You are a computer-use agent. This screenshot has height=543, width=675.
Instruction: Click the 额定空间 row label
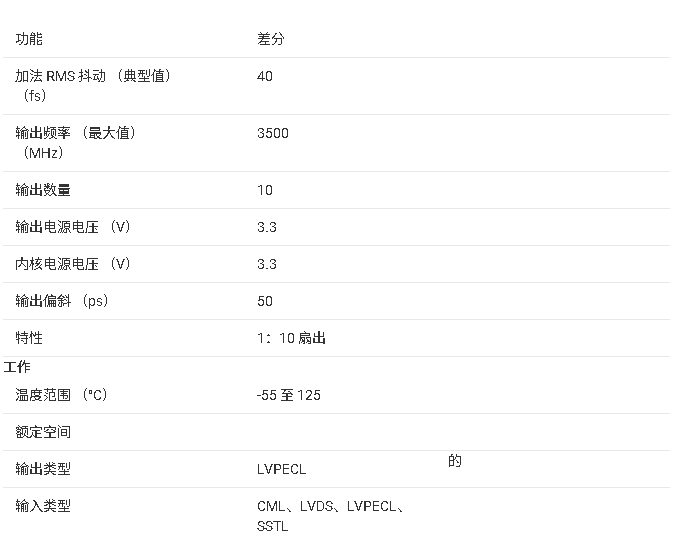tap(43, 432)
